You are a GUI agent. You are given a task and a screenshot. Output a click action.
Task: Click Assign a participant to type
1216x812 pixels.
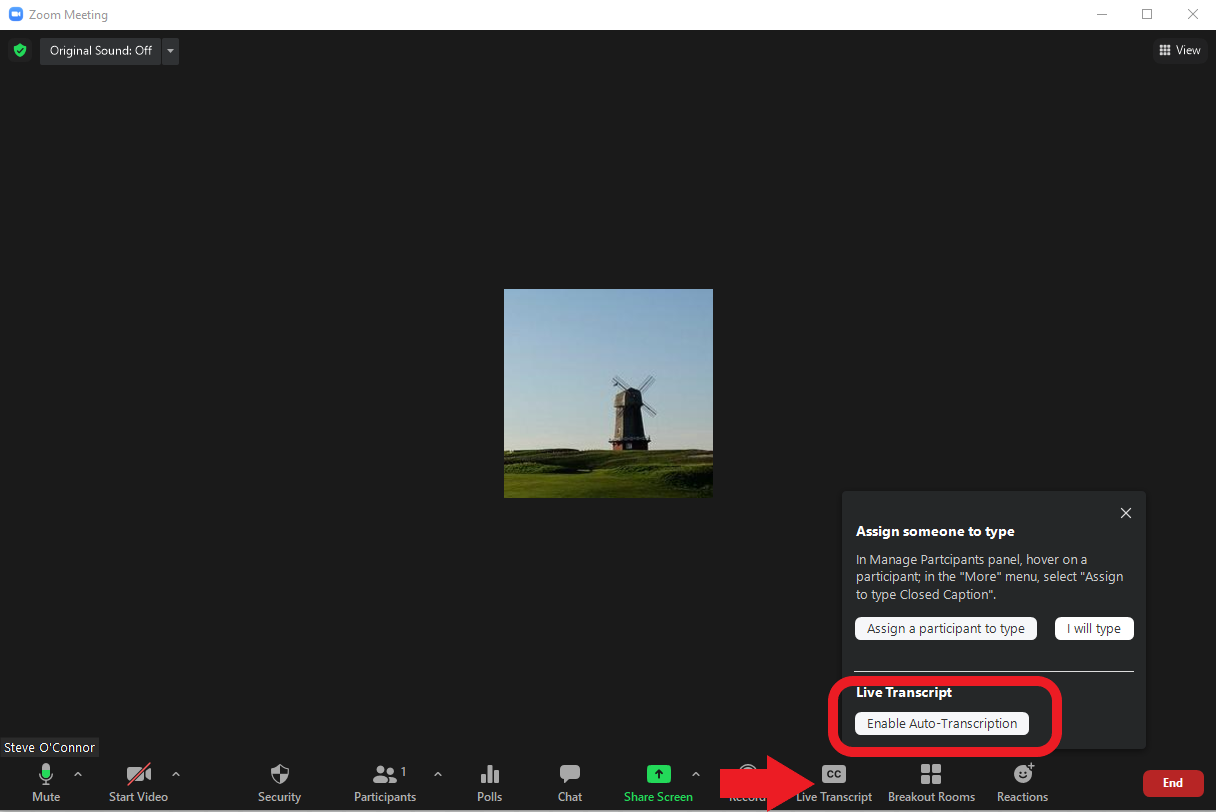pos(945,629)
